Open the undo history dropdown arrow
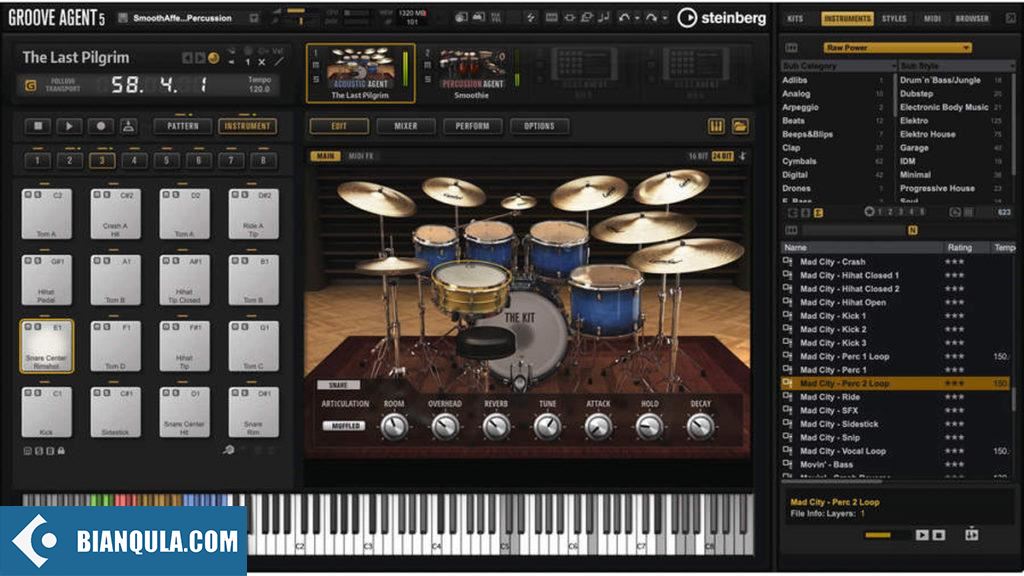Screen dimensions: 1024x576 click(x=636, y=18)
